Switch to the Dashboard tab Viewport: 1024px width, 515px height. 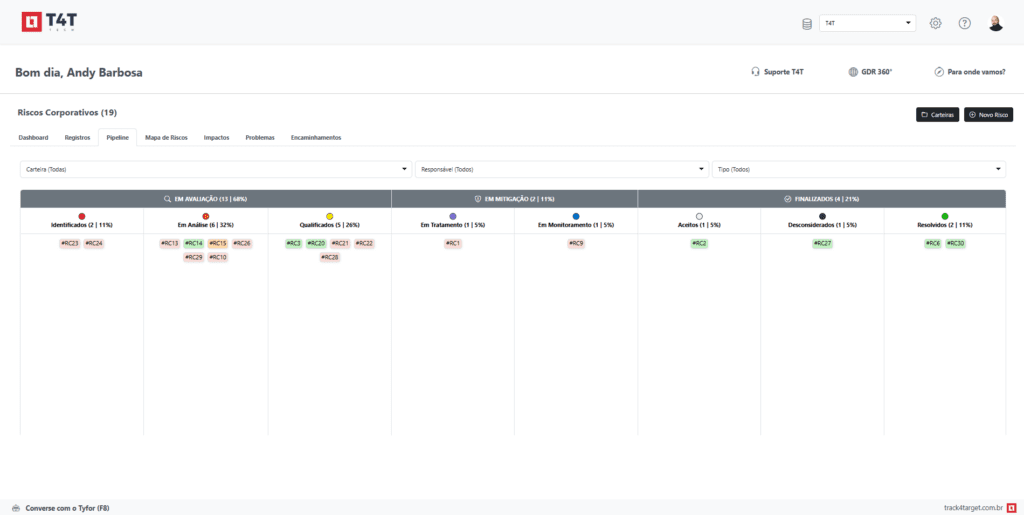[33, 137]
